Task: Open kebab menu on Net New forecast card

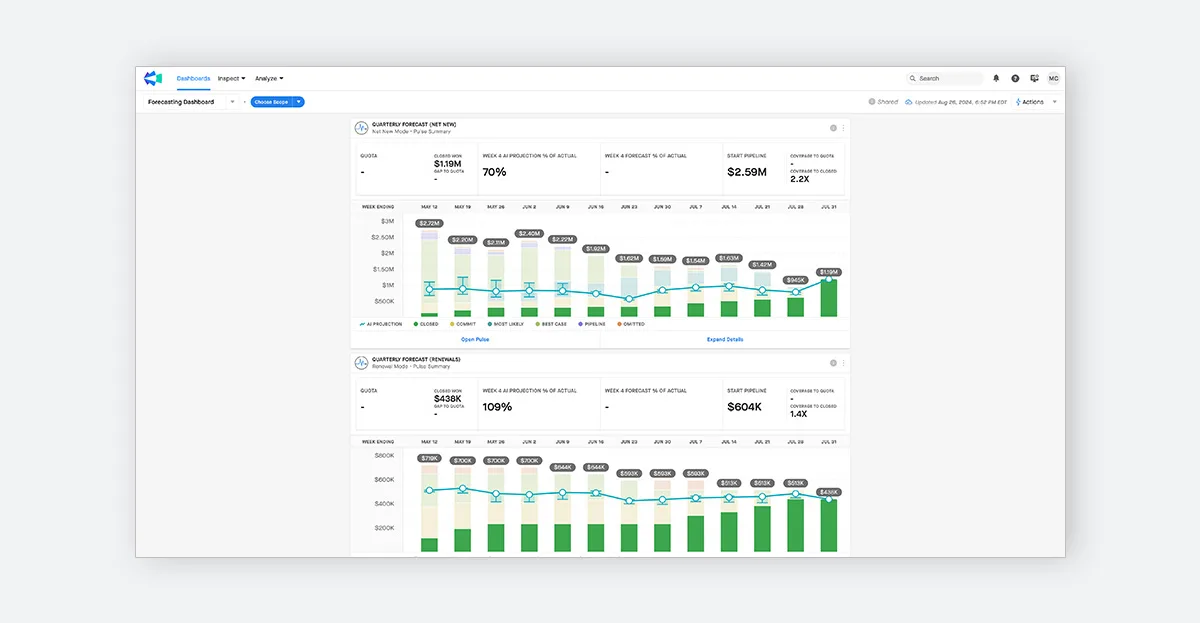Action: tap(843, 128)
